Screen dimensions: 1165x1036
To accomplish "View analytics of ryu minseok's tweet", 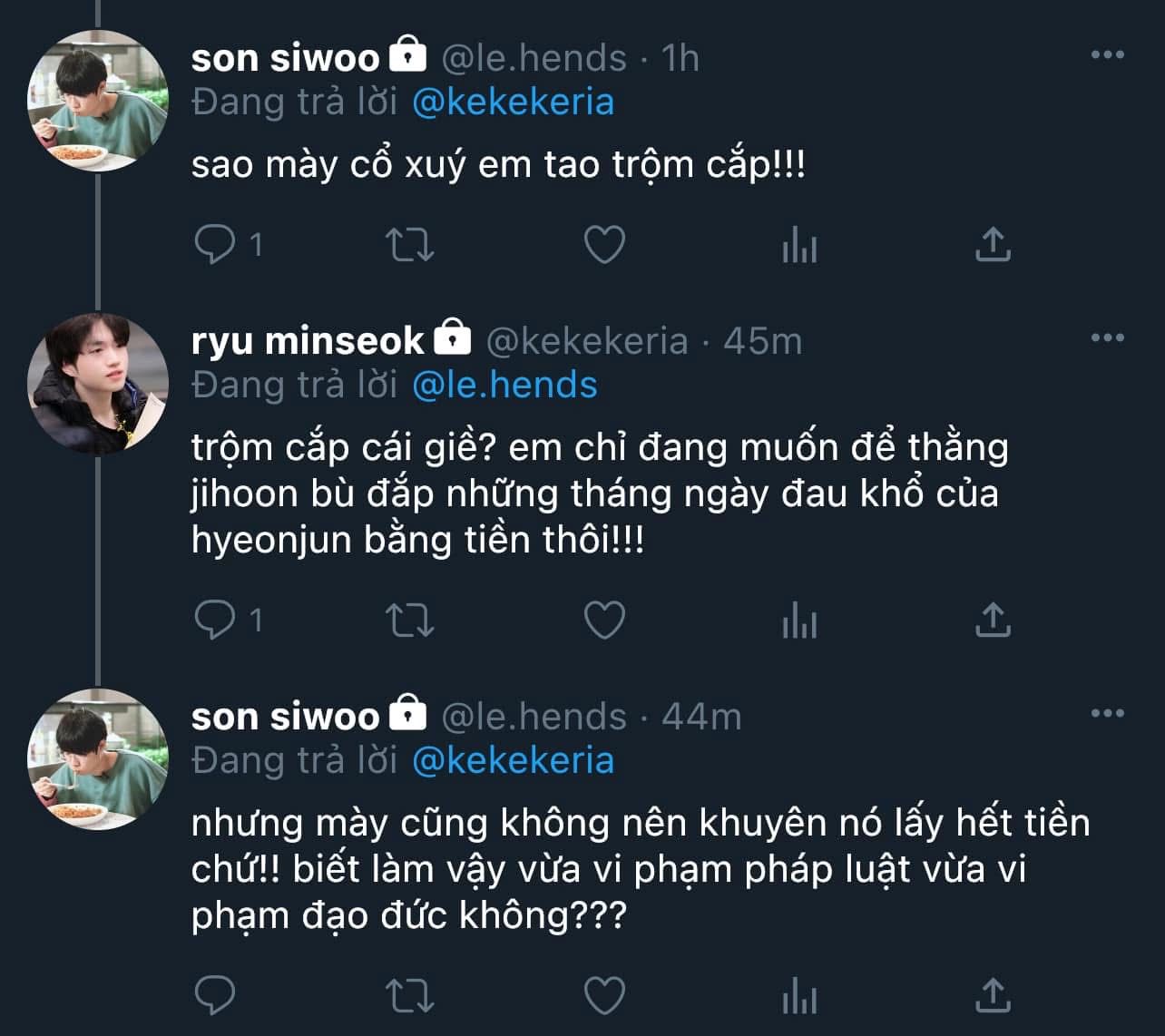I will pos(799,620).
